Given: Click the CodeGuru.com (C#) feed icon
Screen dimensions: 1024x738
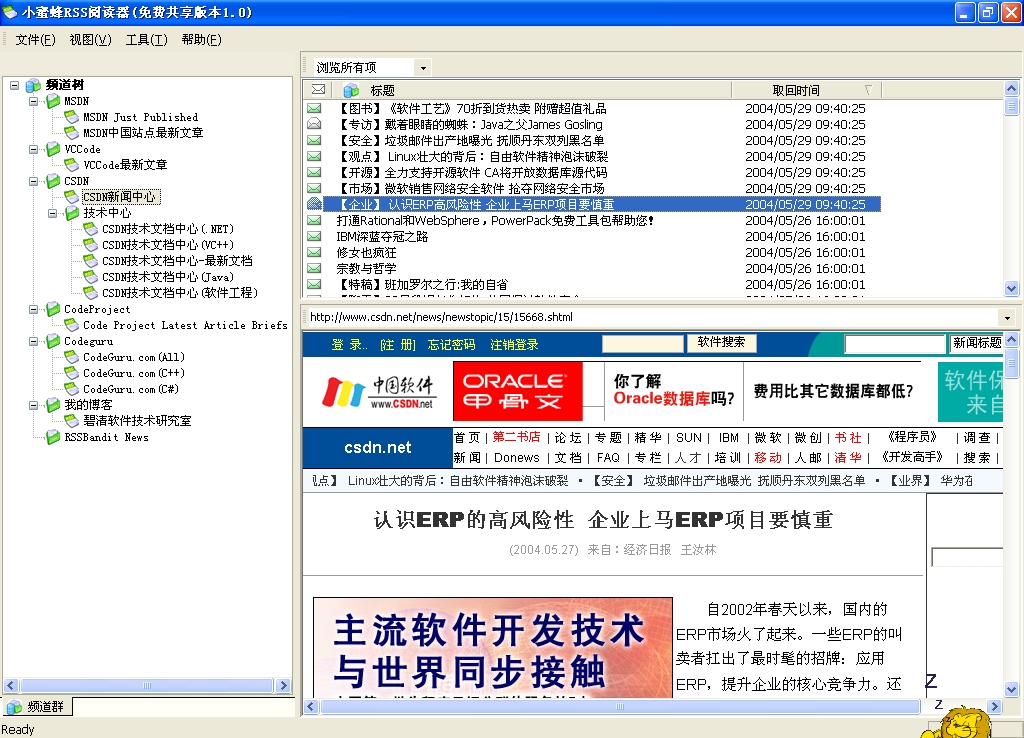Looking at the screenshot, I should [x=72, y=389].
